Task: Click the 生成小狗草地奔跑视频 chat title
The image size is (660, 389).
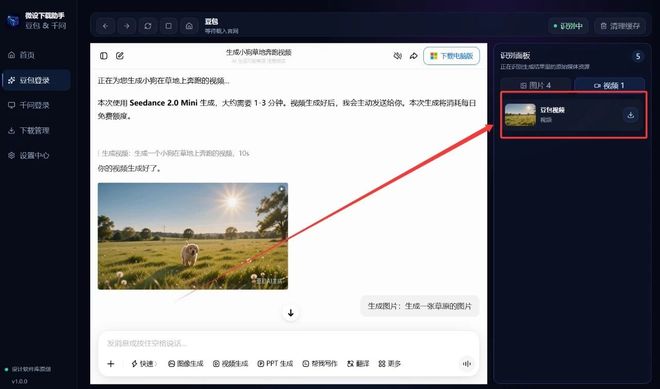Action: click(x=258, y=52)
